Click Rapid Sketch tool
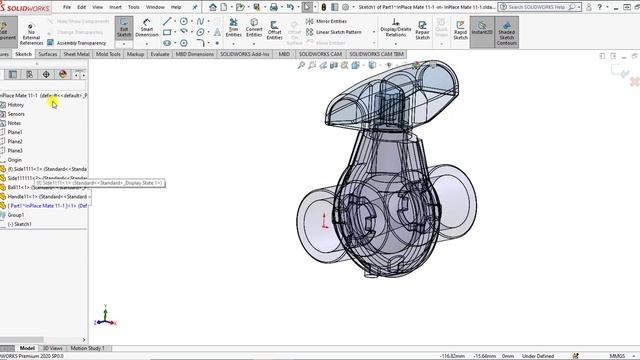Screen dimensions: 640x360 click(x=460, y=30)
